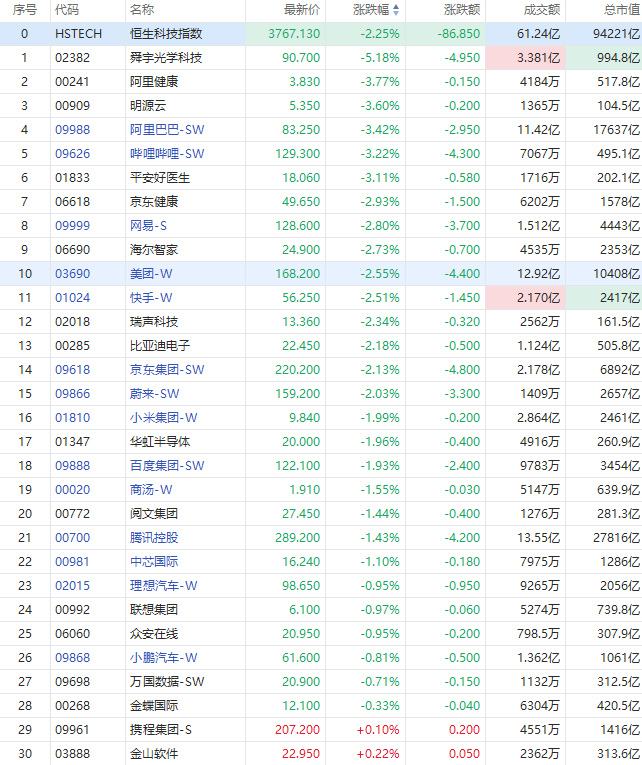Click stock code 00700

coord(73,538)
